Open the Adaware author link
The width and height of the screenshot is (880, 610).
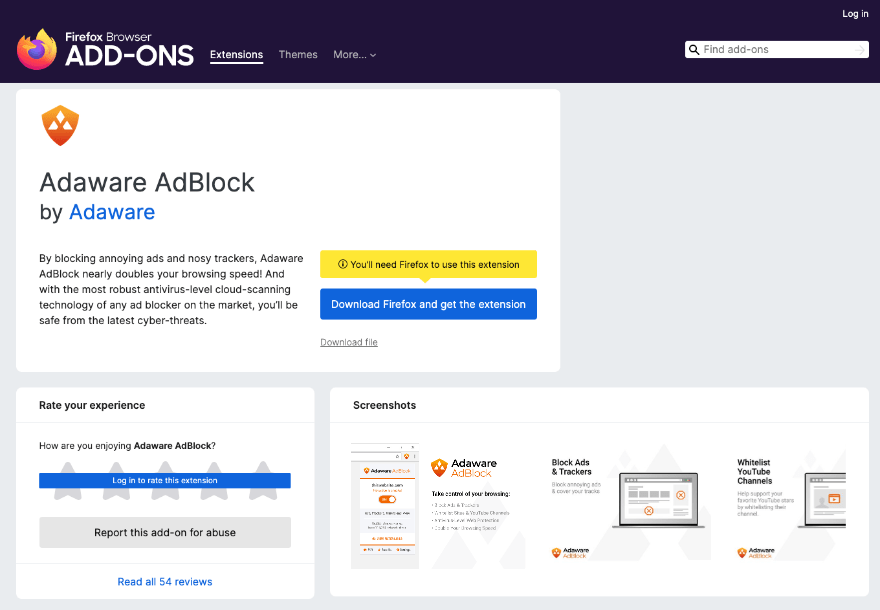pos(112,212)
